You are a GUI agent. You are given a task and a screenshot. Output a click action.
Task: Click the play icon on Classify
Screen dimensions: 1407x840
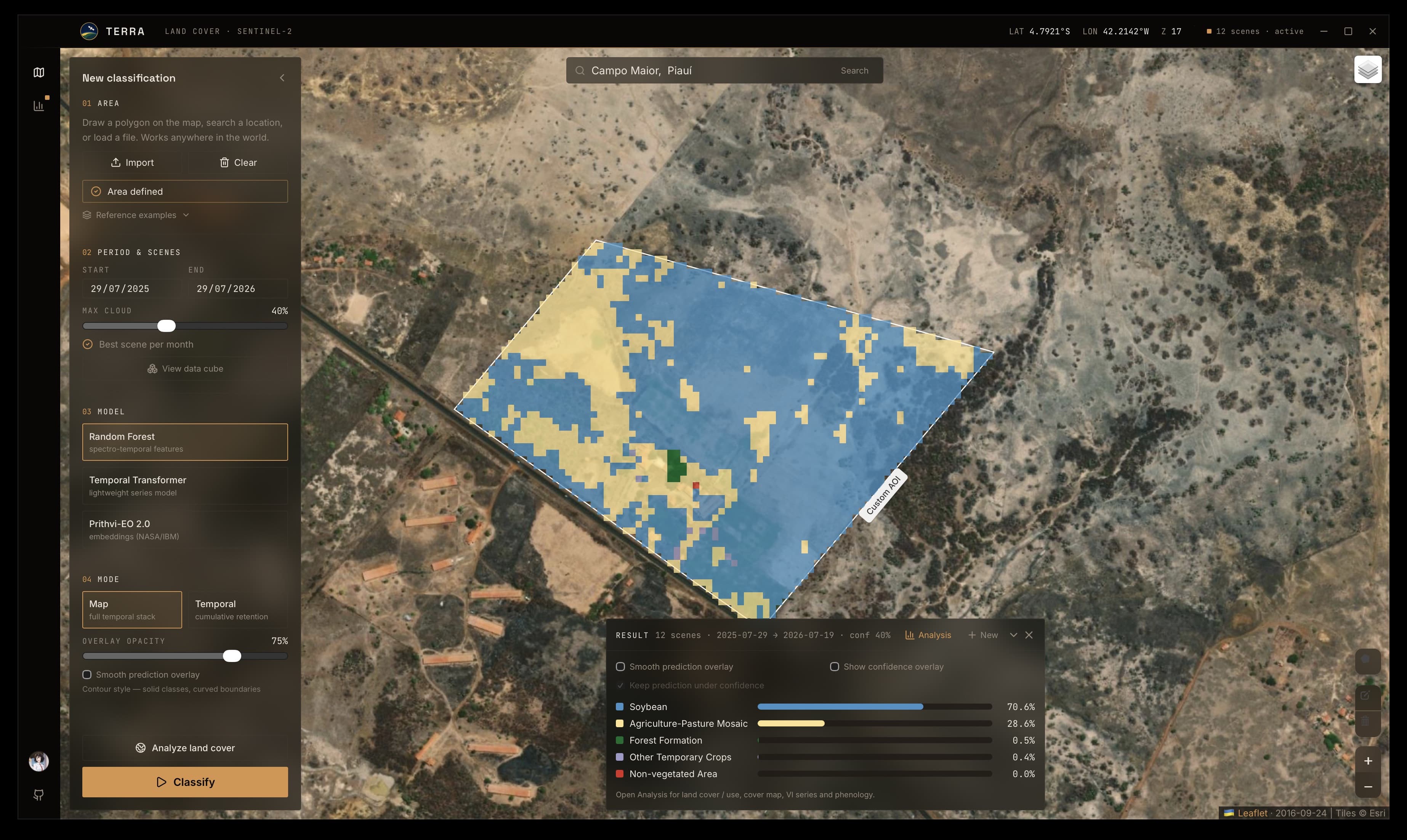161,782
